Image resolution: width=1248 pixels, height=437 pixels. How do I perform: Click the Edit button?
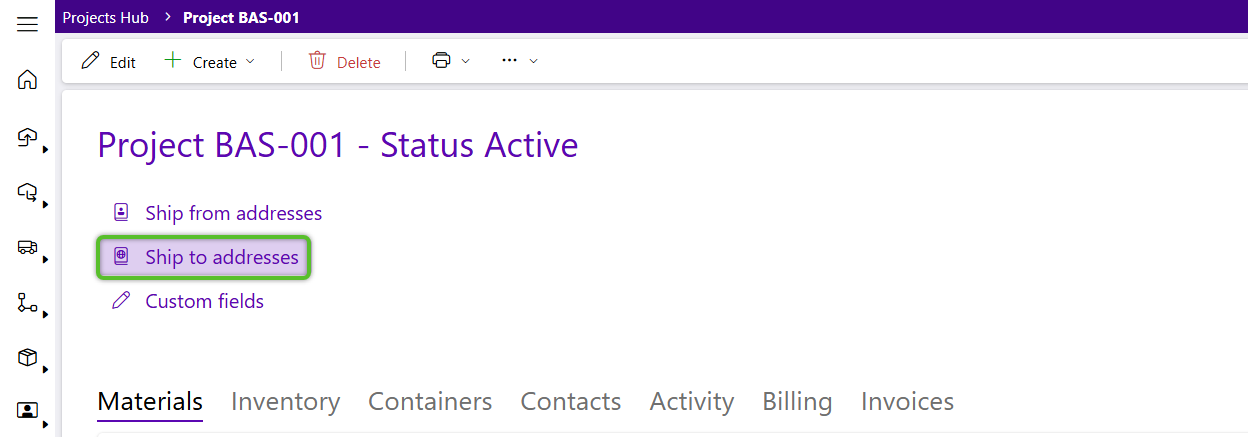(x=108, y=61)
